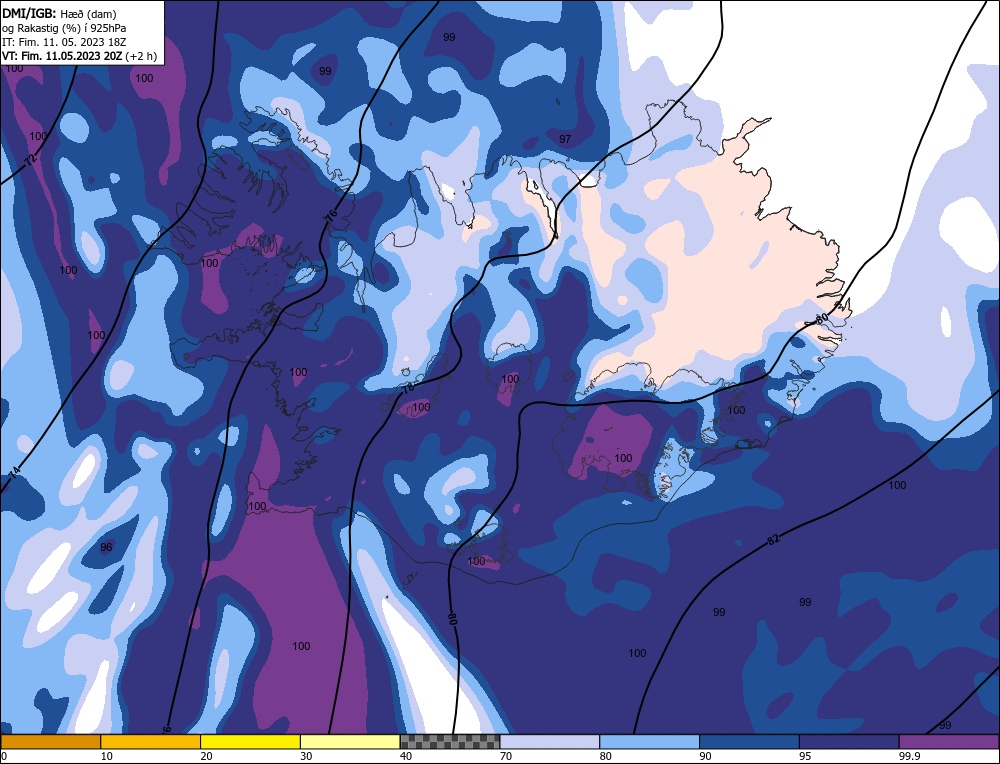This screenshot has height=764, width=1000.
Task: Click the legend tick label '99.9'
Action: [909, 756]
